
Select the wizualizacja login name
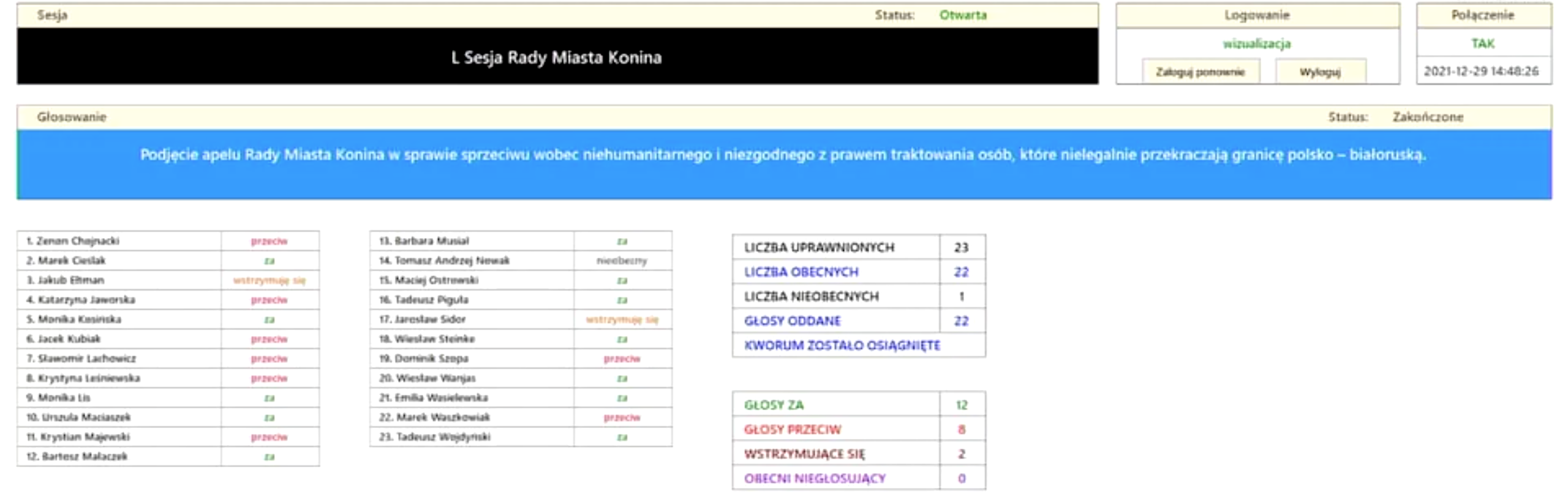pyautogui.click(x=1257, y=43)
